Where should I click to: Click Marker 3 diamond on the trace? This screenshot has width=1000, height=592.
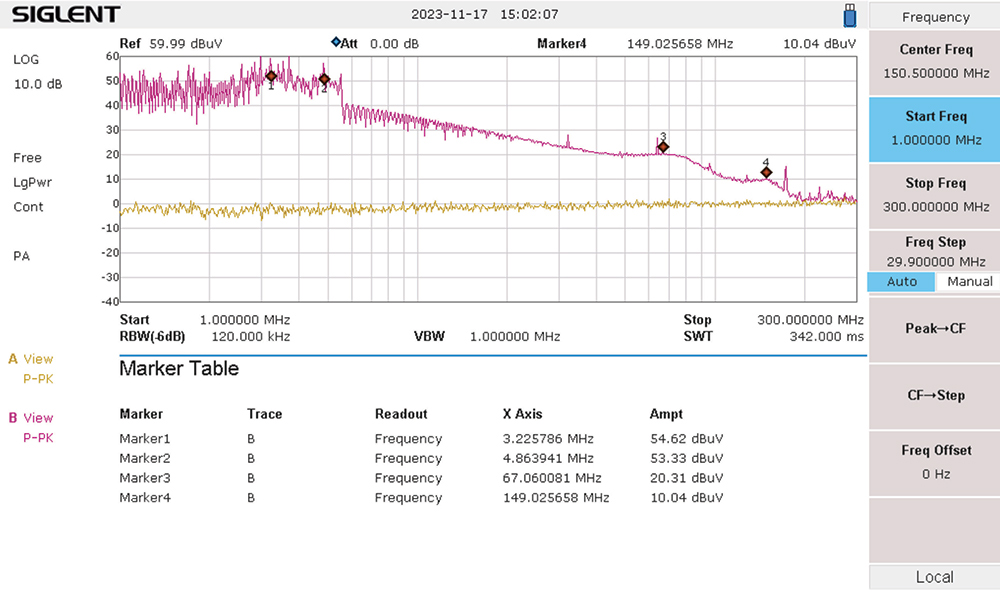pos(662,146)
